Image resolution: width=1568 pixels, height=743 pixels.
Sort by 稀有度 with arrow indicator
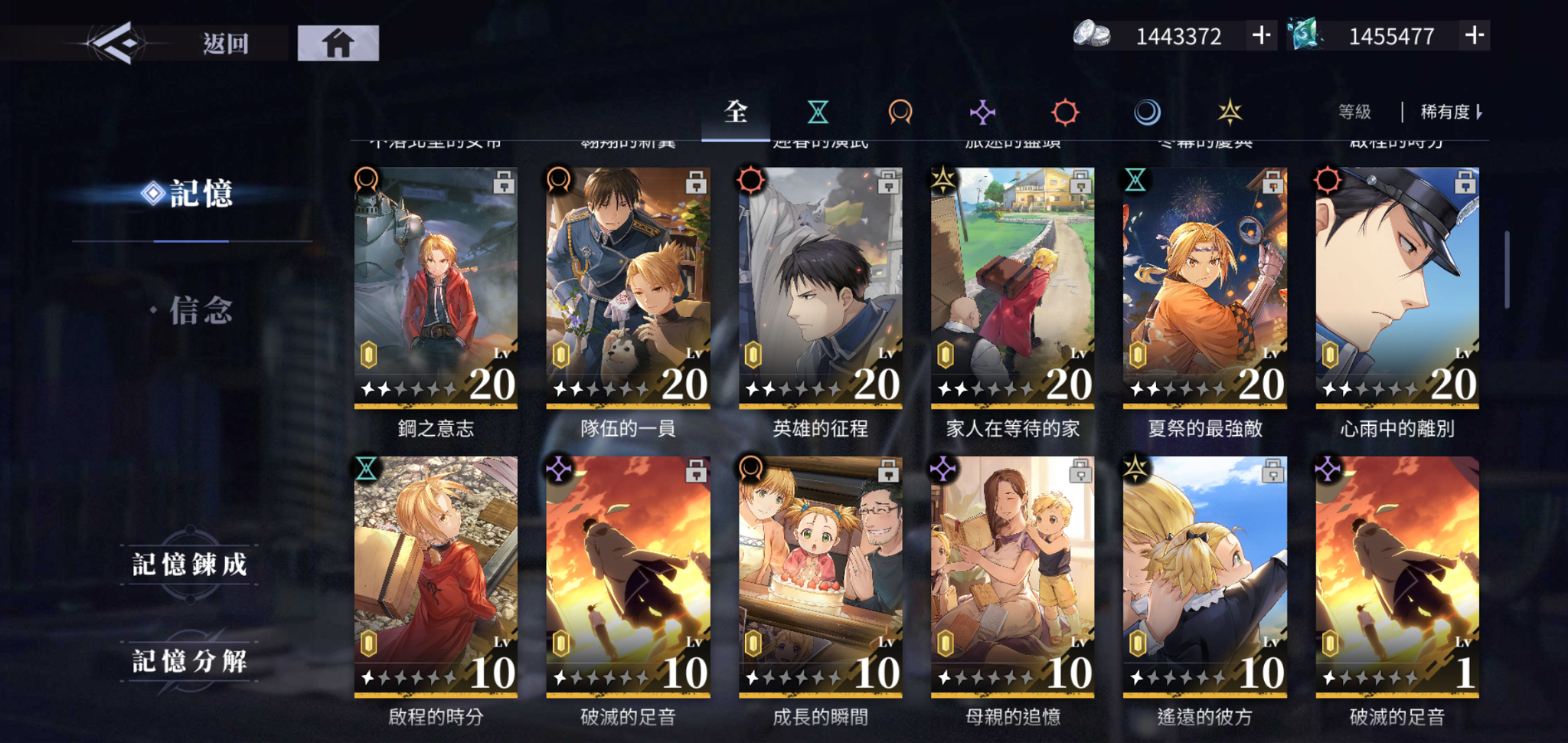tap(1452, 112)
